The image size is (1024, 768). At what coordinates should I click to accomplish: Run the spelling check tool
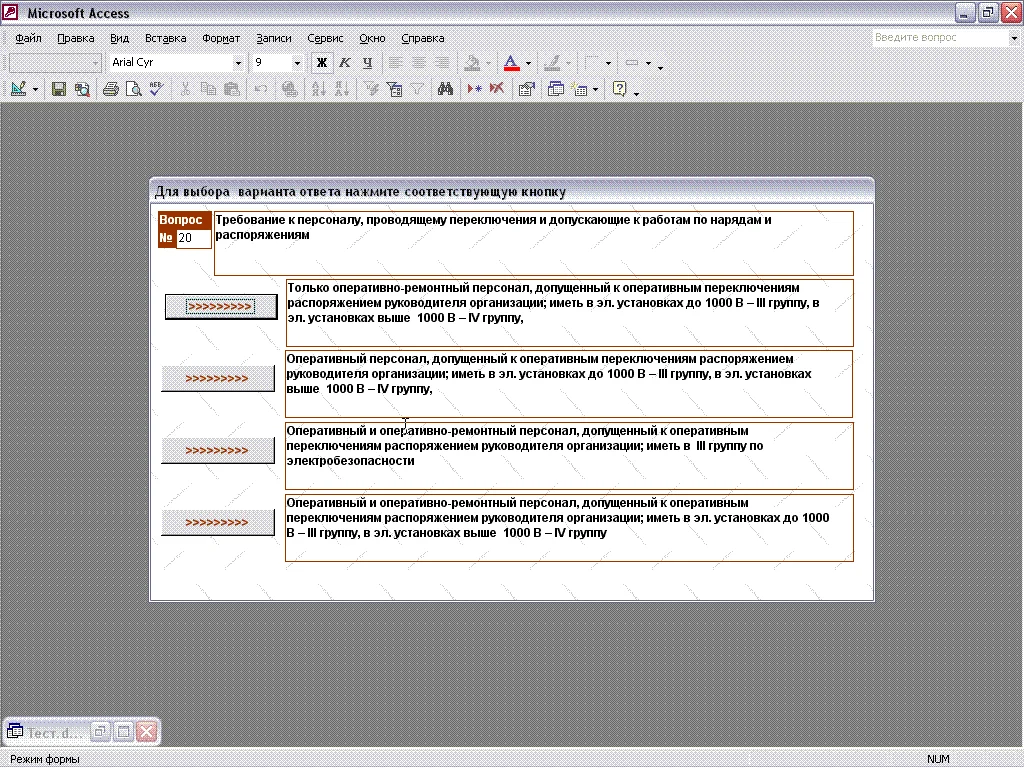[x=156, y=89]
